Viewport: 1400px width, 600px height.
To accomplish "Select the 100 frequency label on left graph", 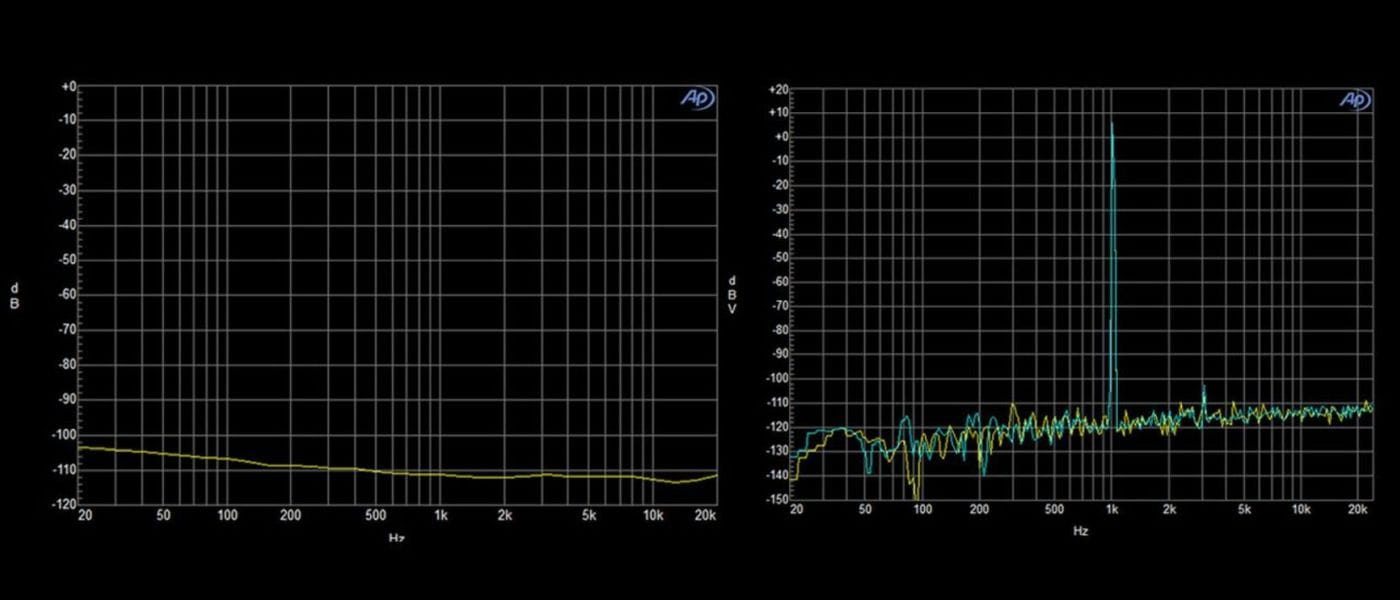I will (227, 516).
